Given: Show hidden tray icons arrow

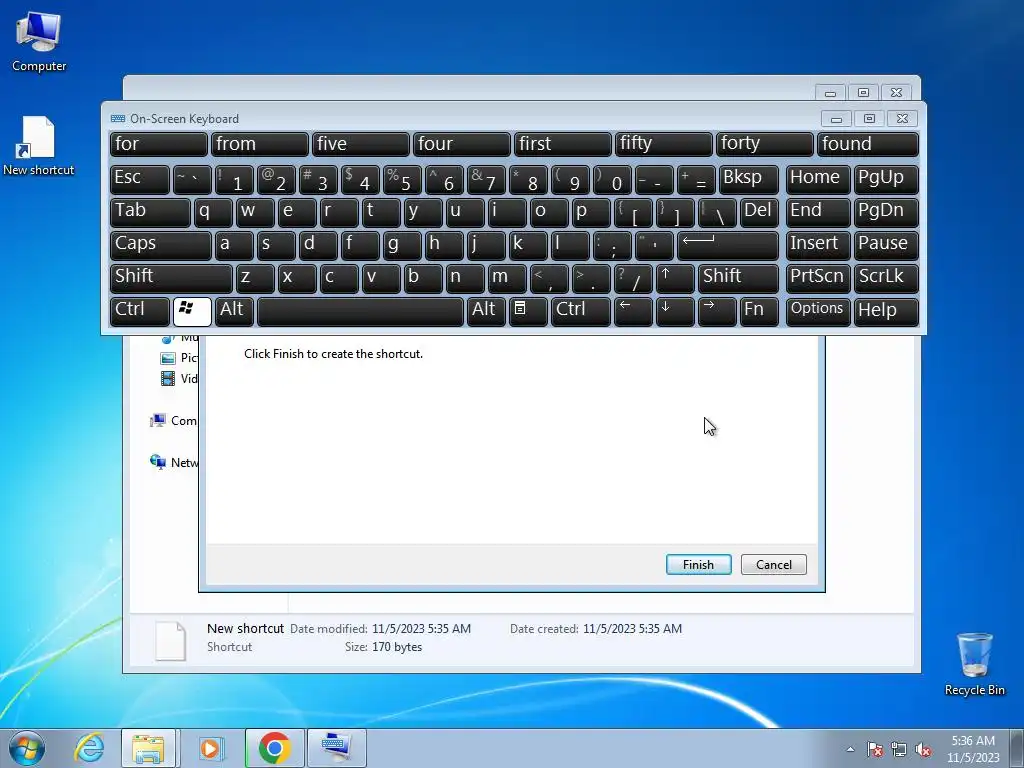Looking at the screenshot, I should pos(850,749).
